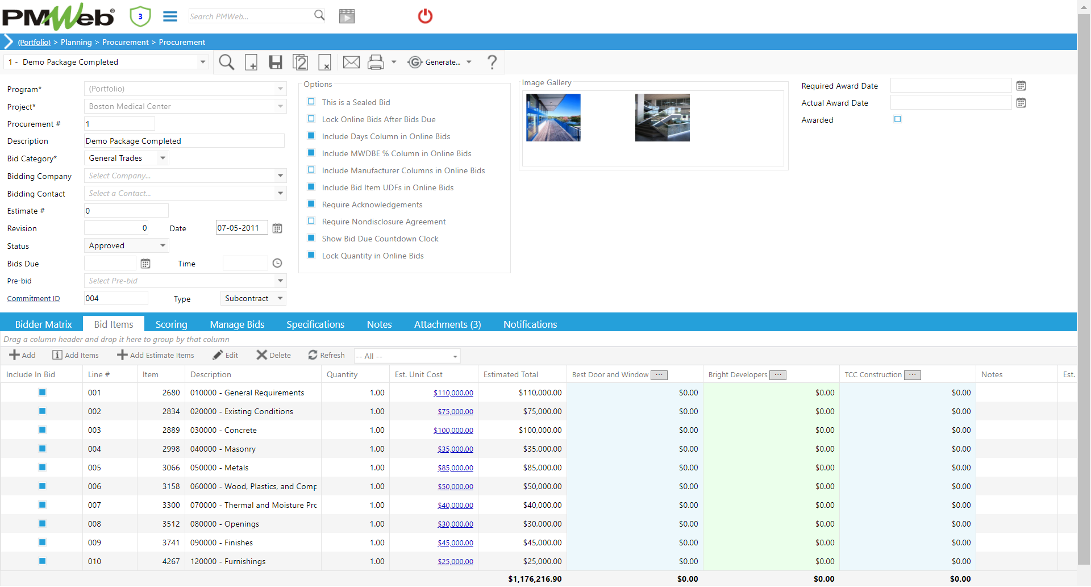Viewport: 1091px width, 587px height.
Task: Click ellipsis button beside Best Door and Window
Action: 659,375
